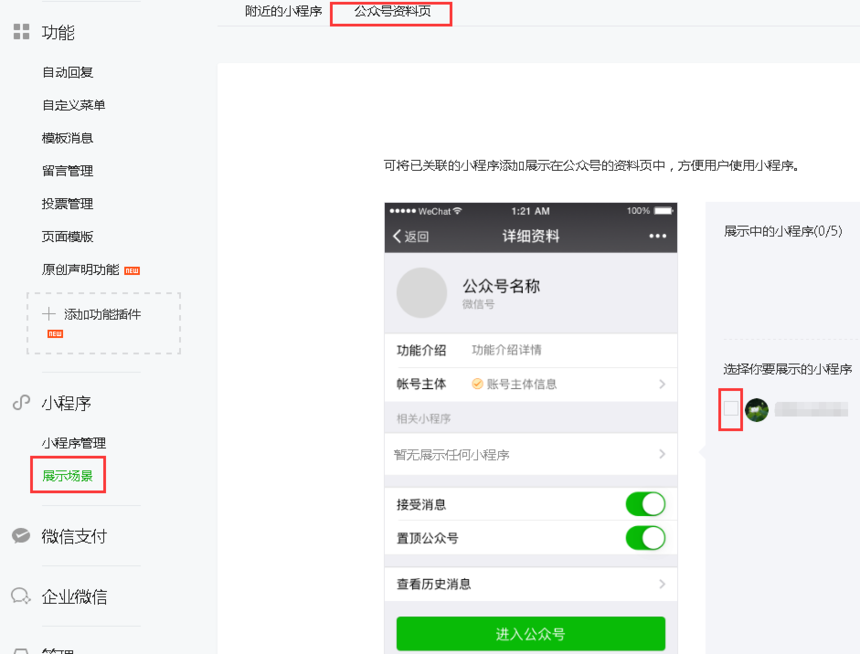Switch to the 附近的小程序 tab
Screen dimensions: 860x654
point(284,12)
